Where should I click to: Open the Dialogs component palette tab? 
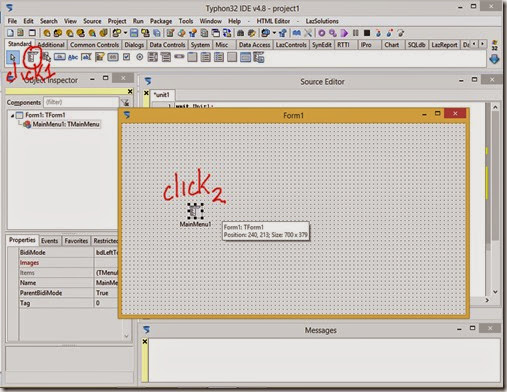pyautogui.click(x=134, y=45)
